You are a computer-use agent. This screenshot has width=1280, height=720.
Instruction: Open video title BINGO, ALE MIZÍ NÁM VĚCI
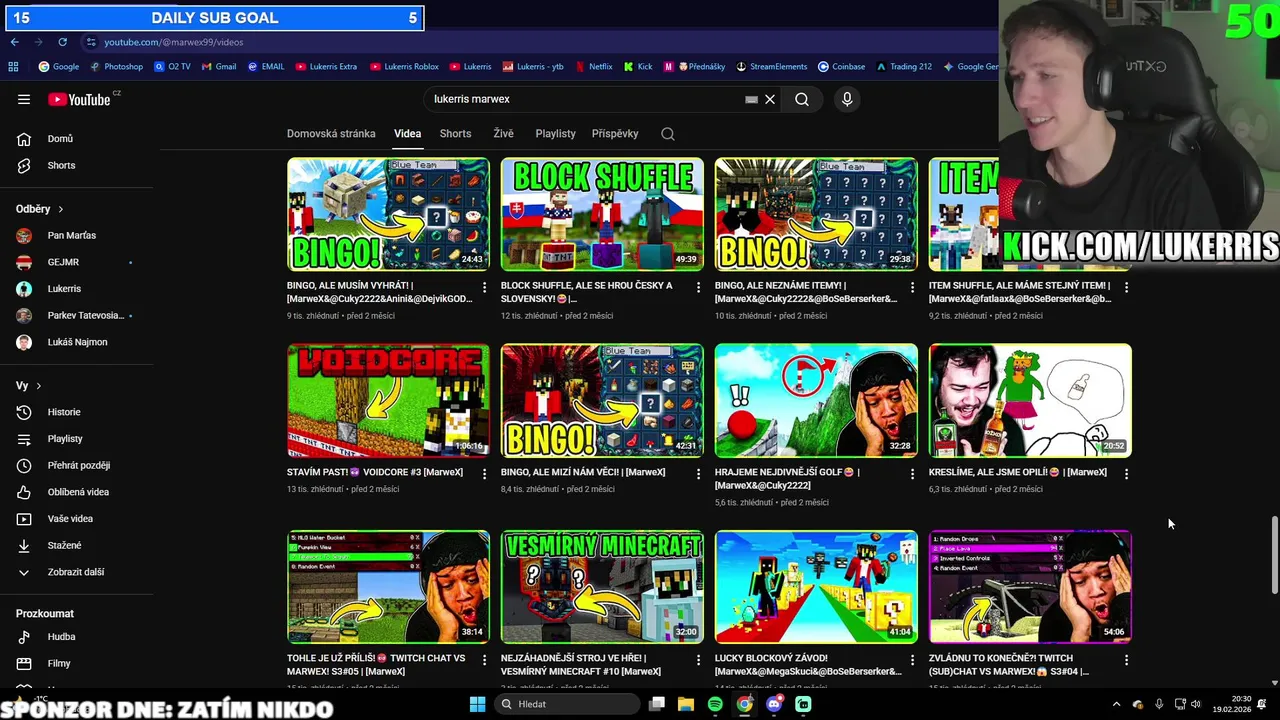583,472
